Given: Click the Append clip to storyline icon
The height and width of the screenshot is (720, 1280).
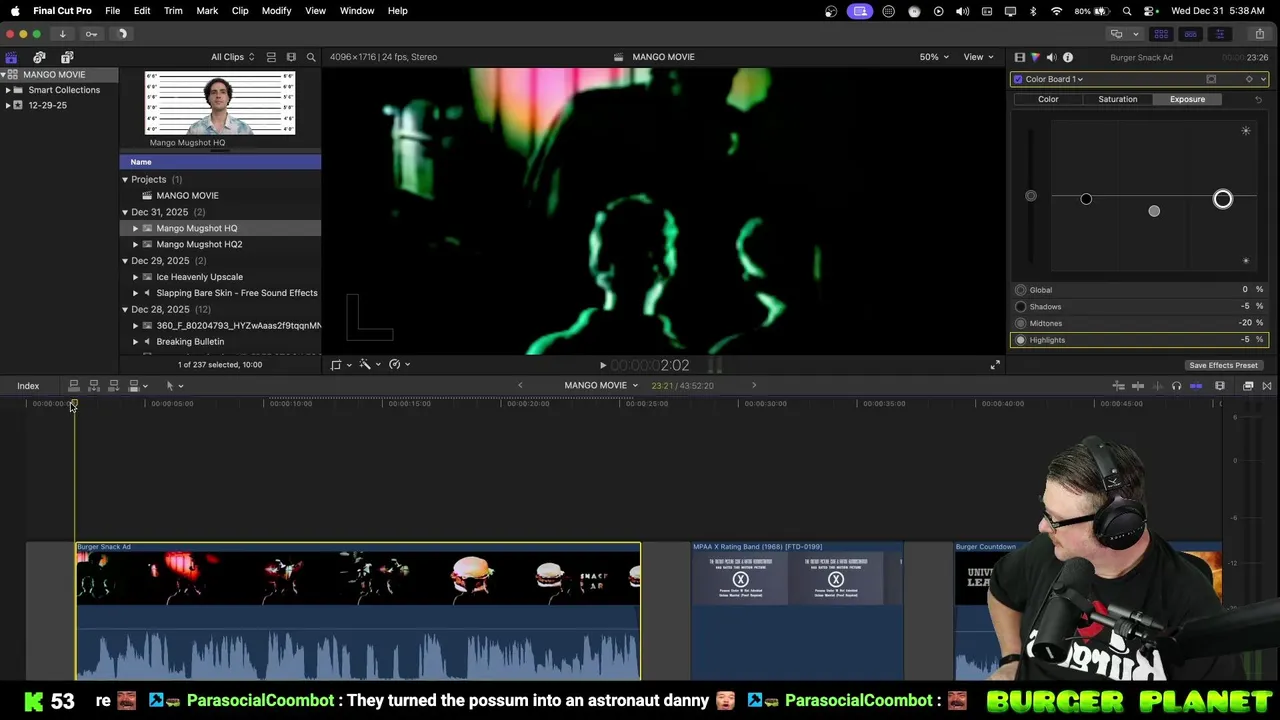Looking at the screenshot, I should coord(113,386).
